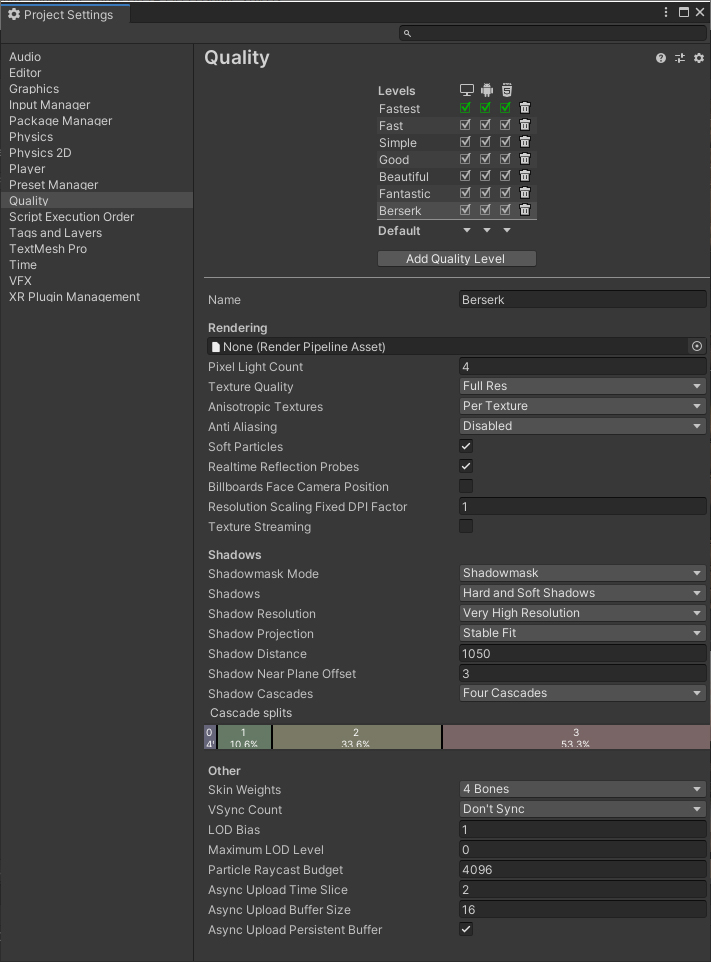Screen dimensions: 711x962
Task: Click cascade split segment 2
Action: [356, 738]
